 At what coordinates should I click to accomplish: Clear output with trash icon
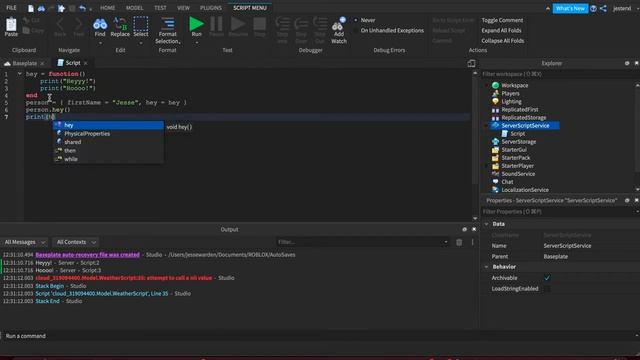tap(459, 242)
